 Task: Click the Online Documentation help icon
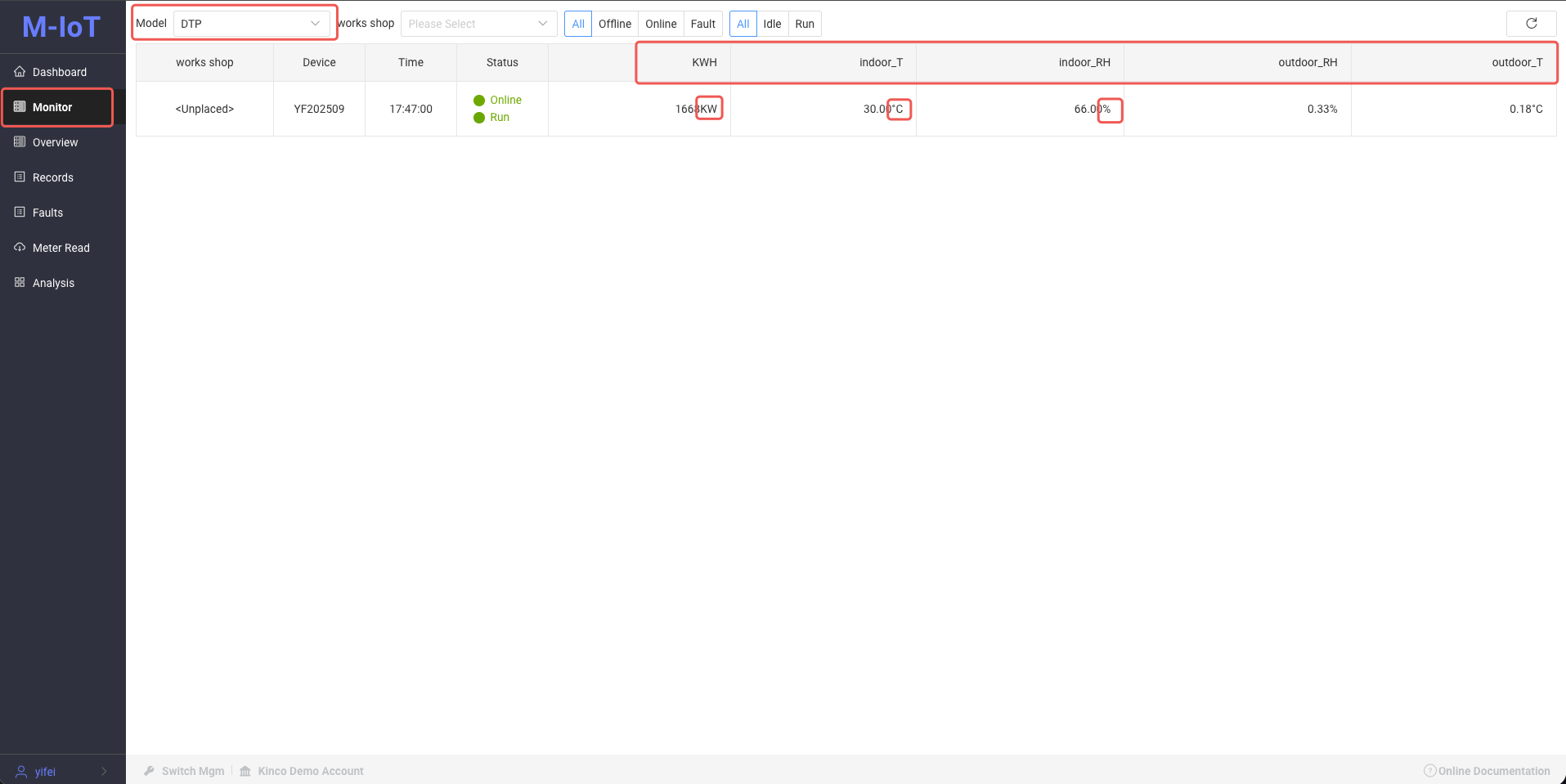coord(1429,771)
